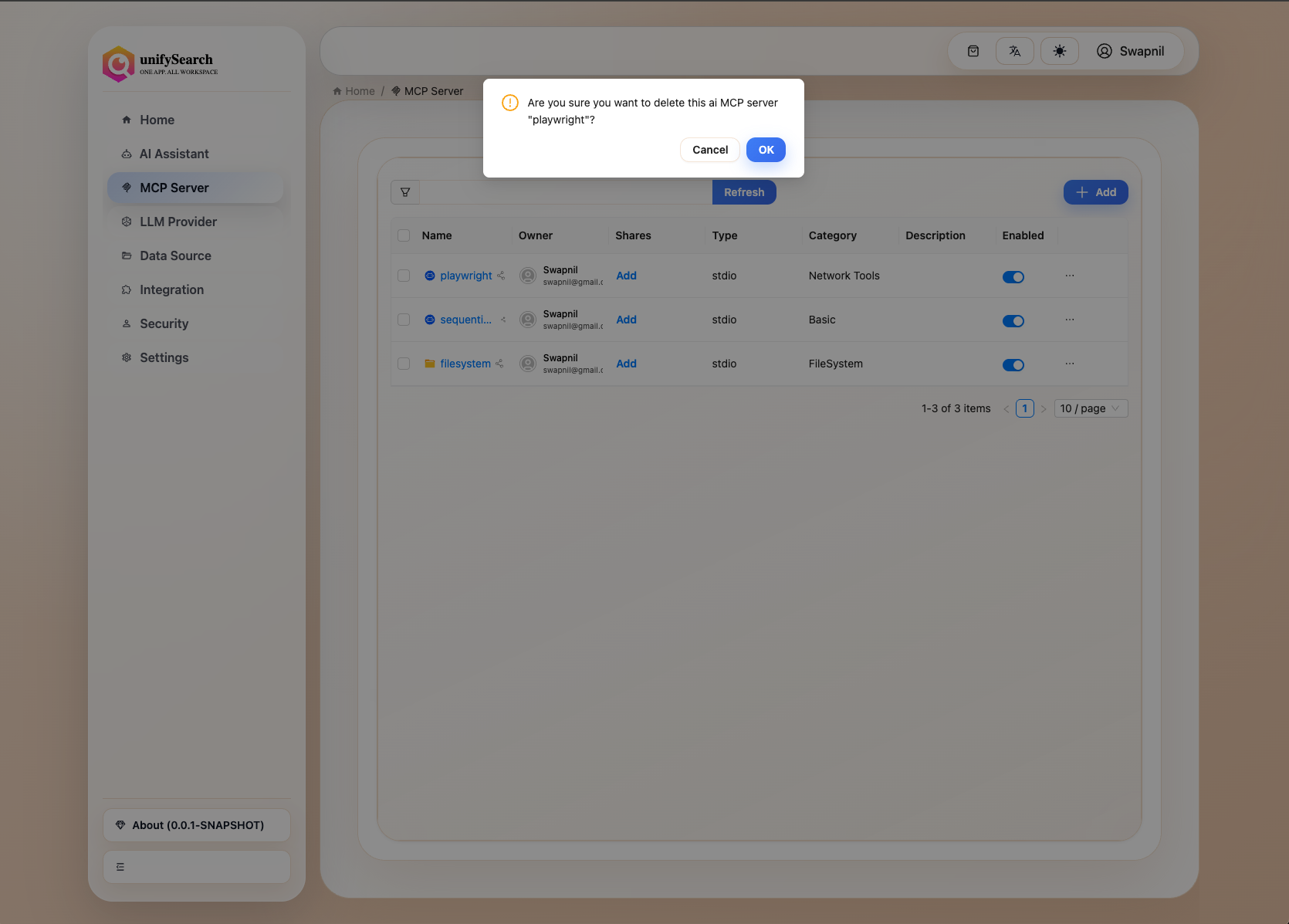Click the shopping bag icon in header

pyautogui.click(x=973, y=51)
